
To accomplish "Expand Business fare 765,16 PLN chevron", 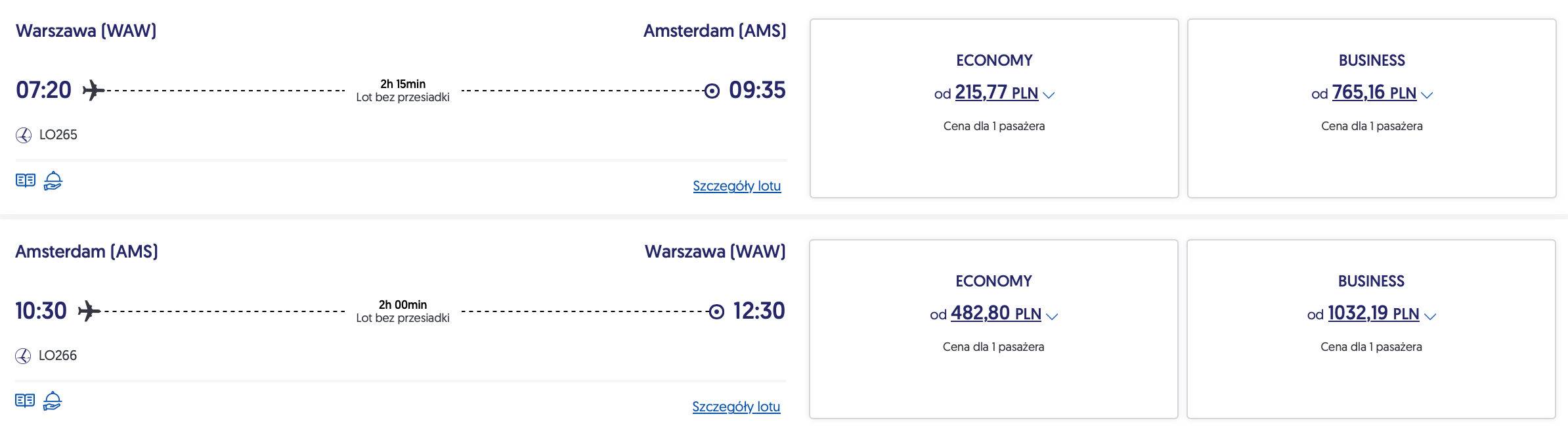I will [x=1427, y=95].
